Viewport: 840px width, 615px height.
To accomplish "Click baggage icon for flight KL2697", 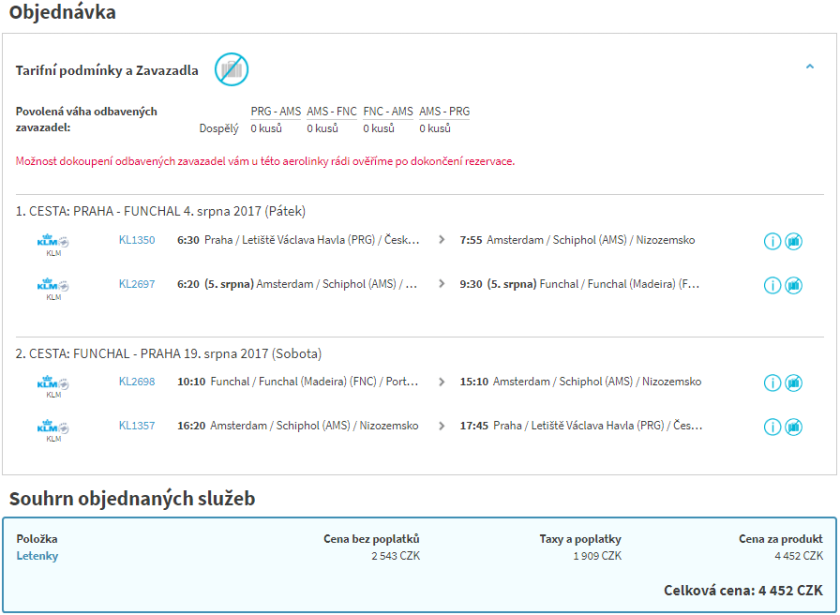I will pos(794,285).
